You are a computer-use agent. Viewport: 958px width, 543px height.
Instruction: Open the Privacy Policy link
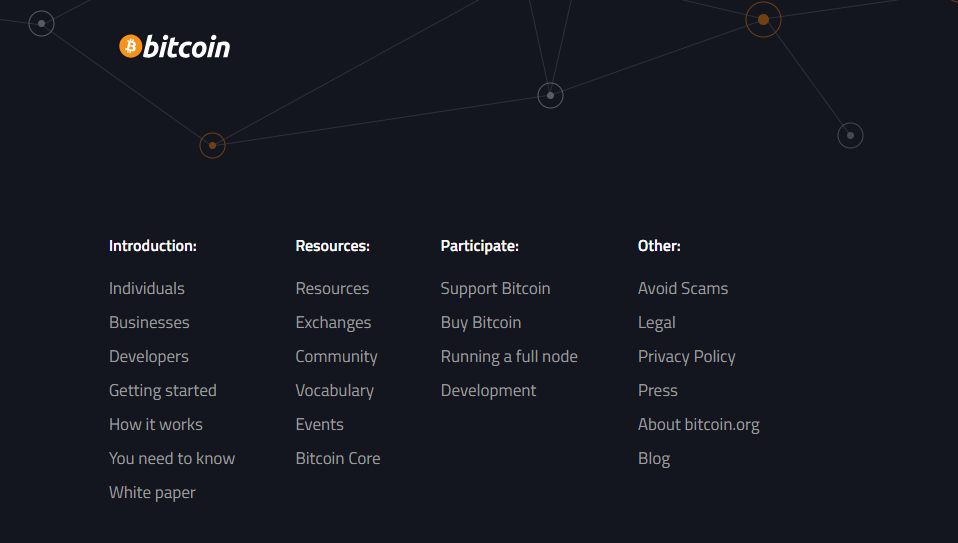tap(686, 356)
